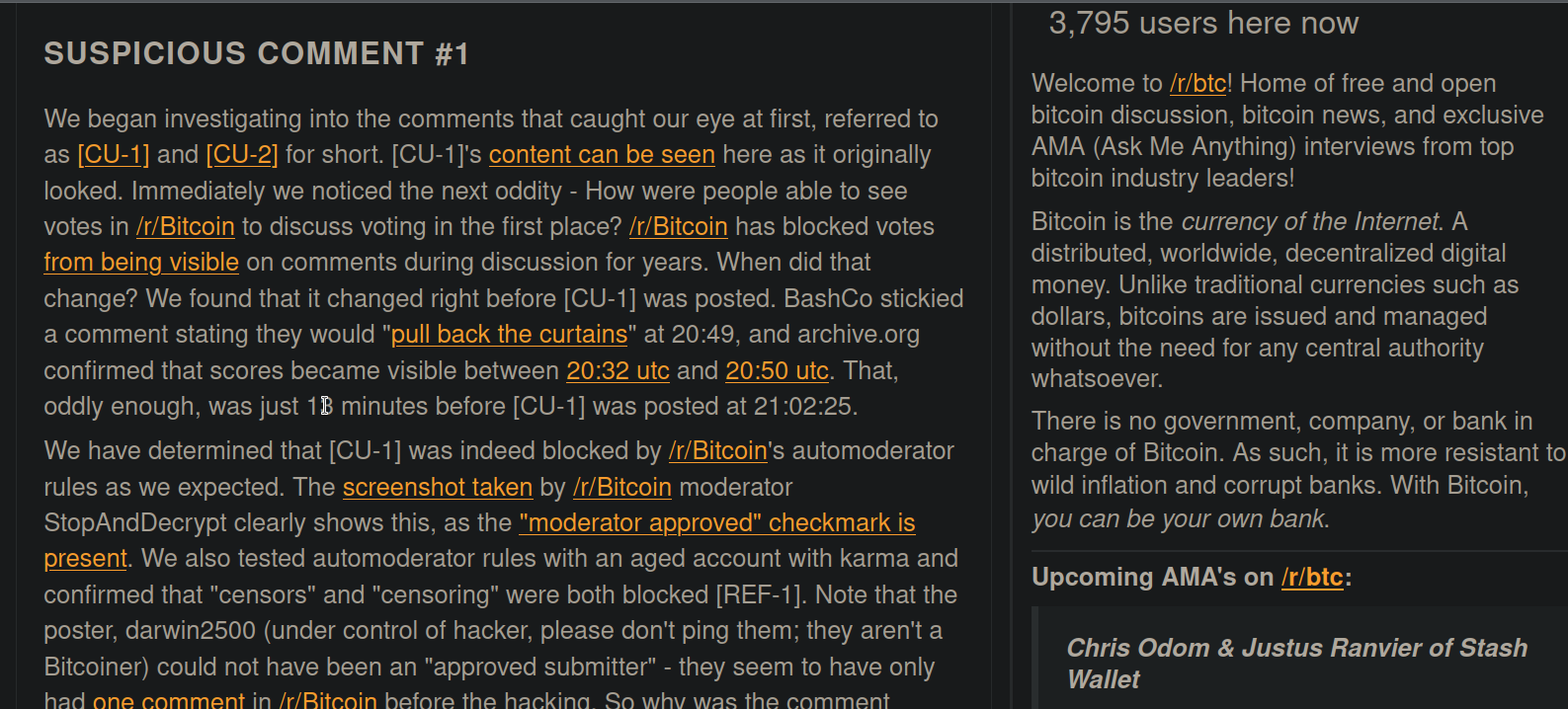Open the [CU-2] reference link

coord(241,155)
